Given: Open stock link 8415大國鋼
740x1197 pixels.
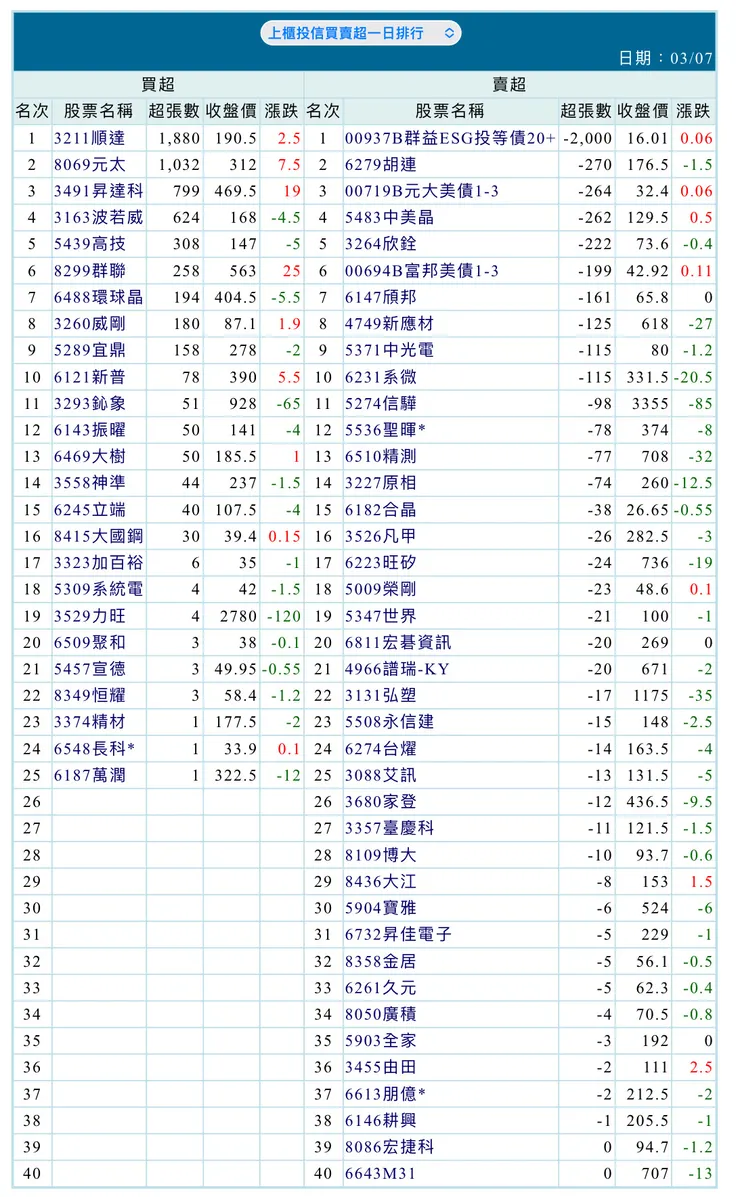Looking at the screenshot, I should pyautogui.click(x=99, y=536).
